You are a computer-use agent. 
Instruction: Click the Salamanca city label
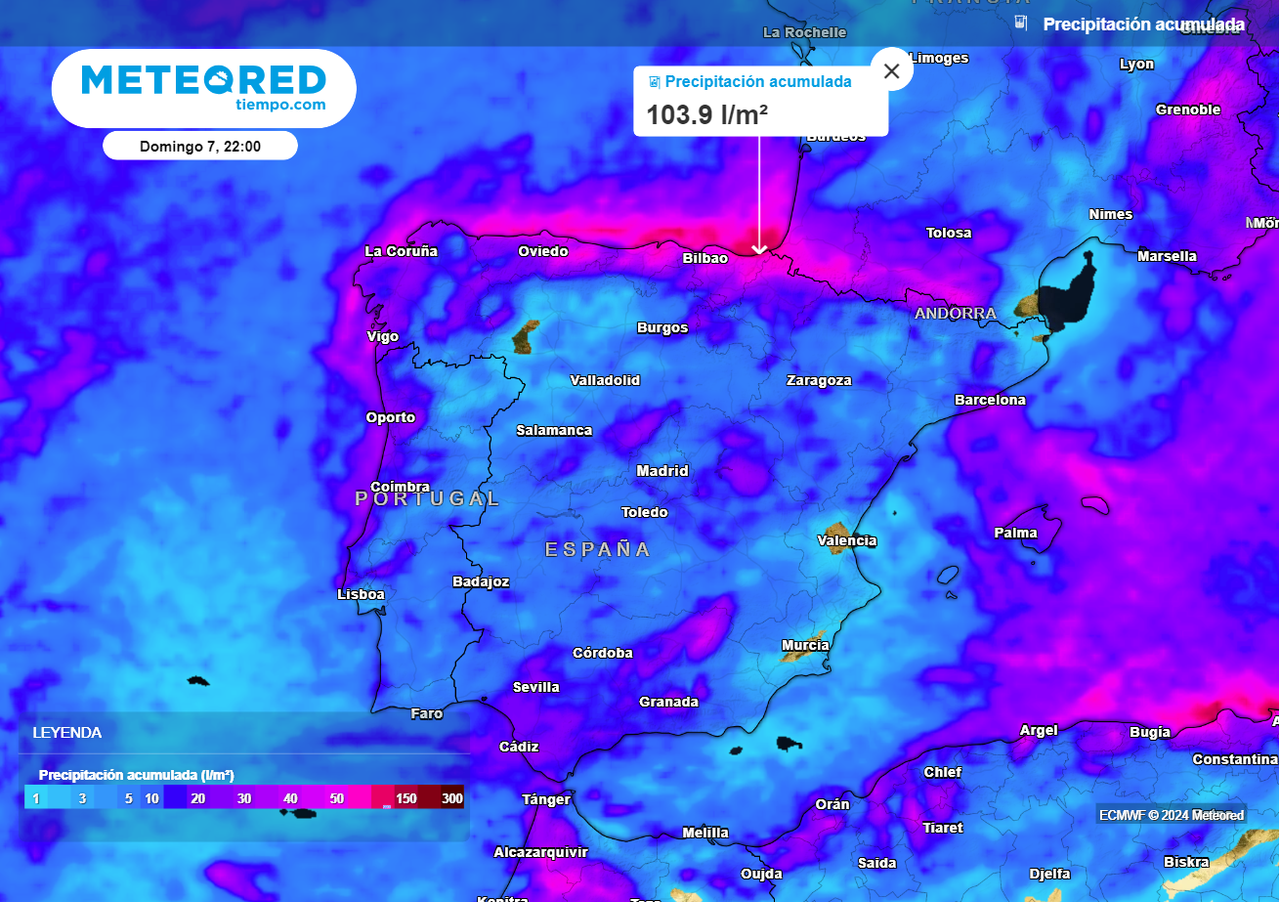click(554, 430)
